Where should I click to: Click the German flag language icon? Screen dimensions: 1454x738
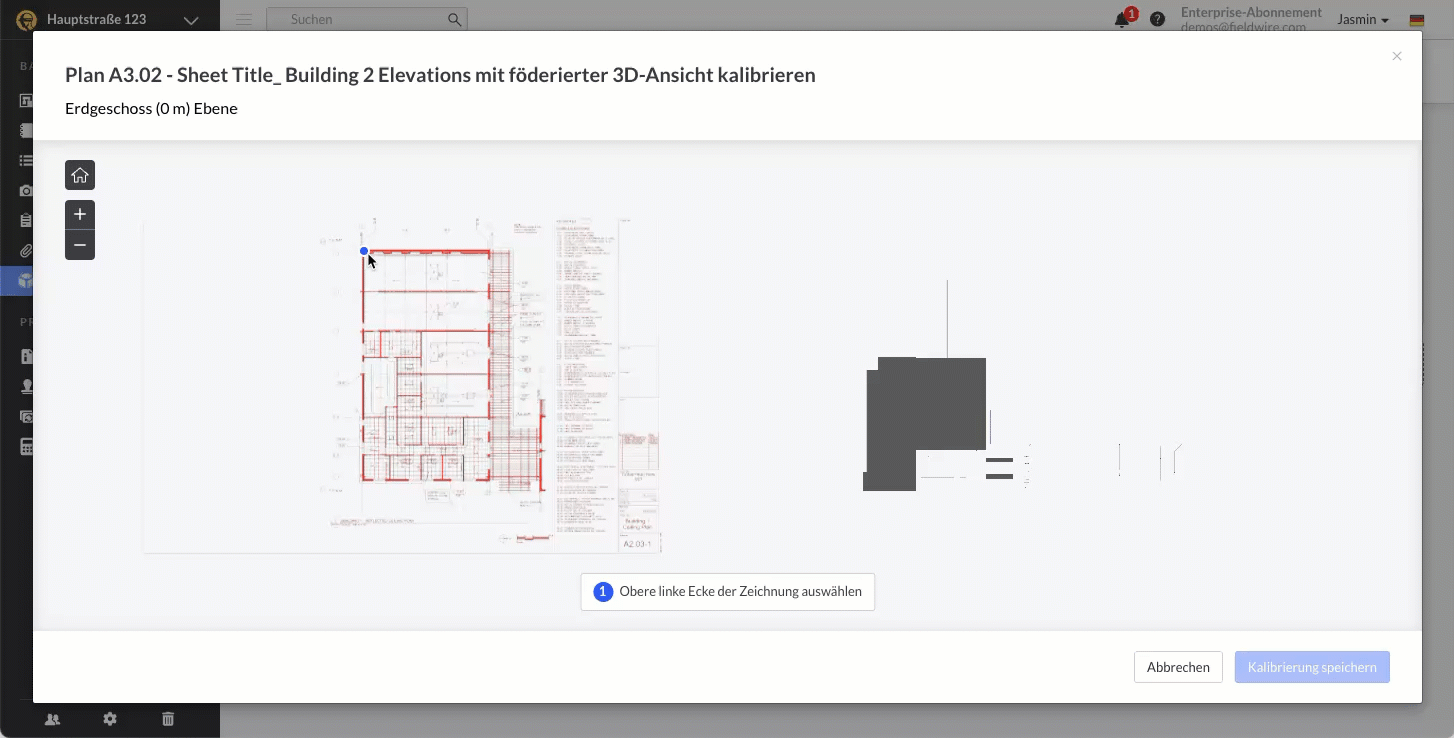(1417, 20)
